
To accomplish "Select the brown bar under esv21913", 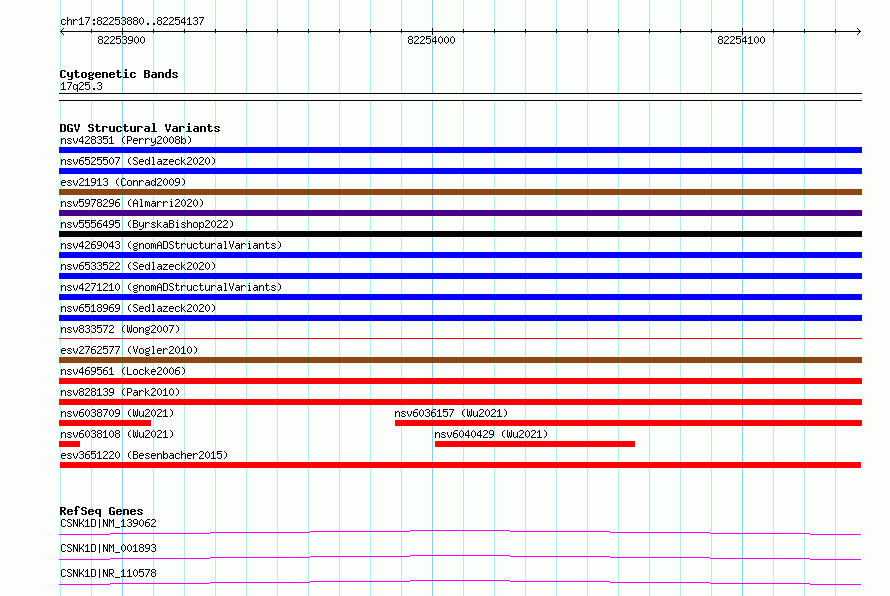I will (x=460, y=192).
